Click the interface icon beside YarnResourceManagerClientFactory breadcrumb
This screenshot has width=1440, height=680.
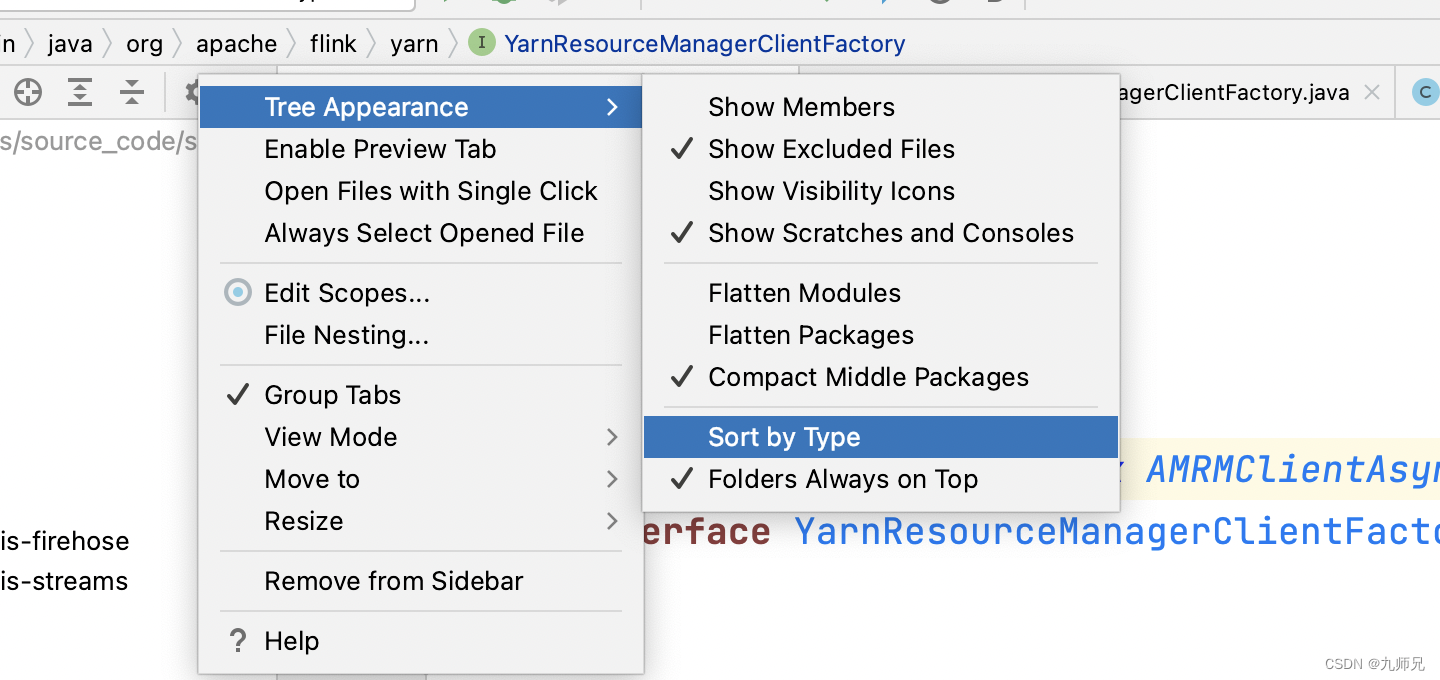pyautogui.click(x=482, y=43)
